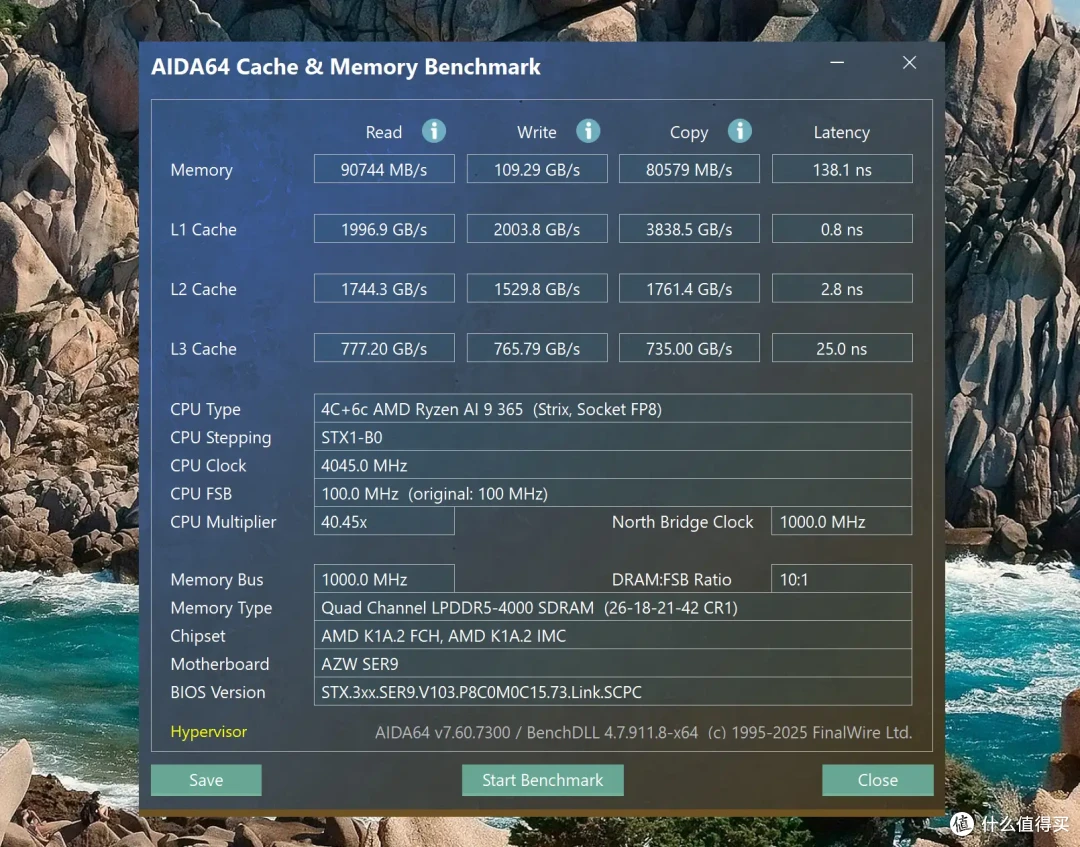This screenshot has width=1080, height=847.
Task: Click the CPU Type field Ryzen AI 9 365
Action: (x=613, y=409)
